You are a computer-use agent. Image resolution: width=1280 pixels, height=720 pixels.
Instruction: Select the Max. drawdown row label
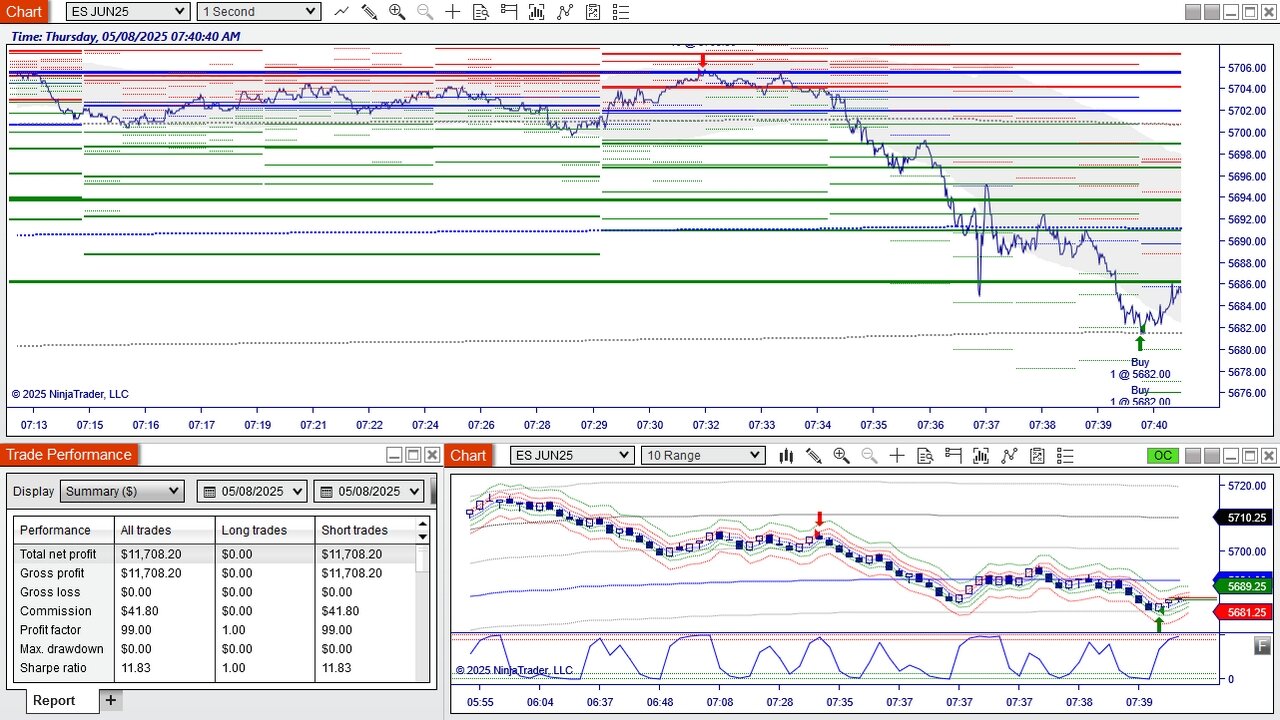[x=62, y=649]
